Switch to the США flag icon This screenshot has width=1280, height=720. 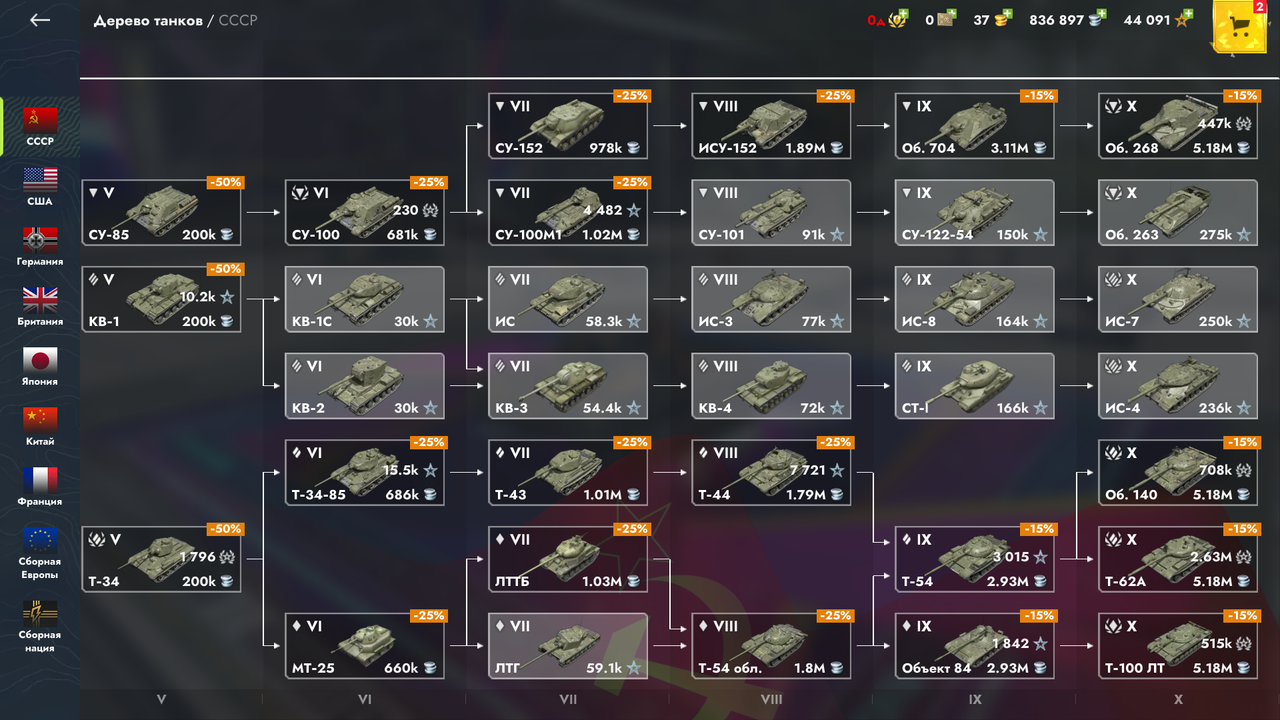[x=40, y=180]
